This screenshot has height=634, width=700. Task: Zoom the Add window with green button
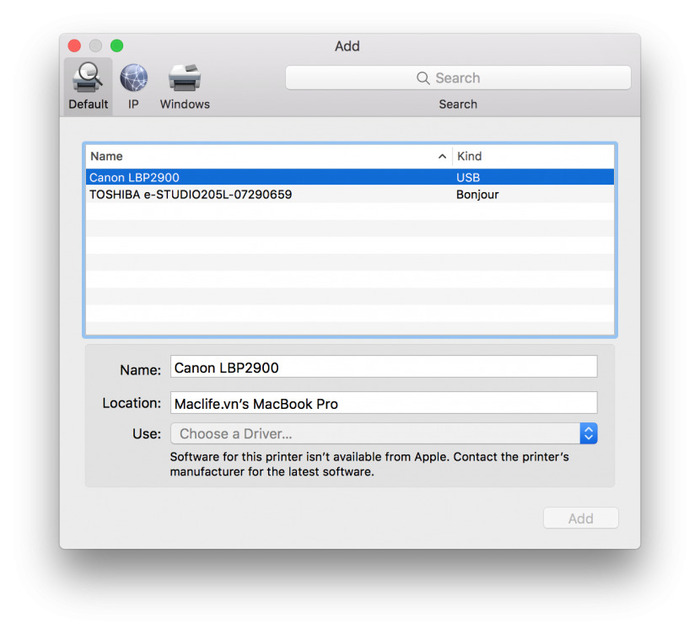point(117,46)
